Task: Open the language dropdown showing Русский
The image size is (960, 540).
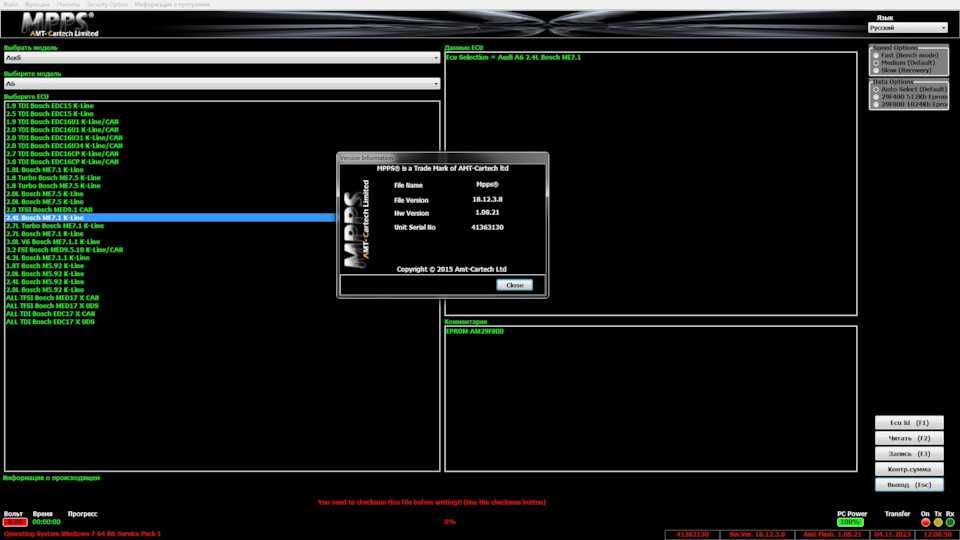Action: coord(908,28)
